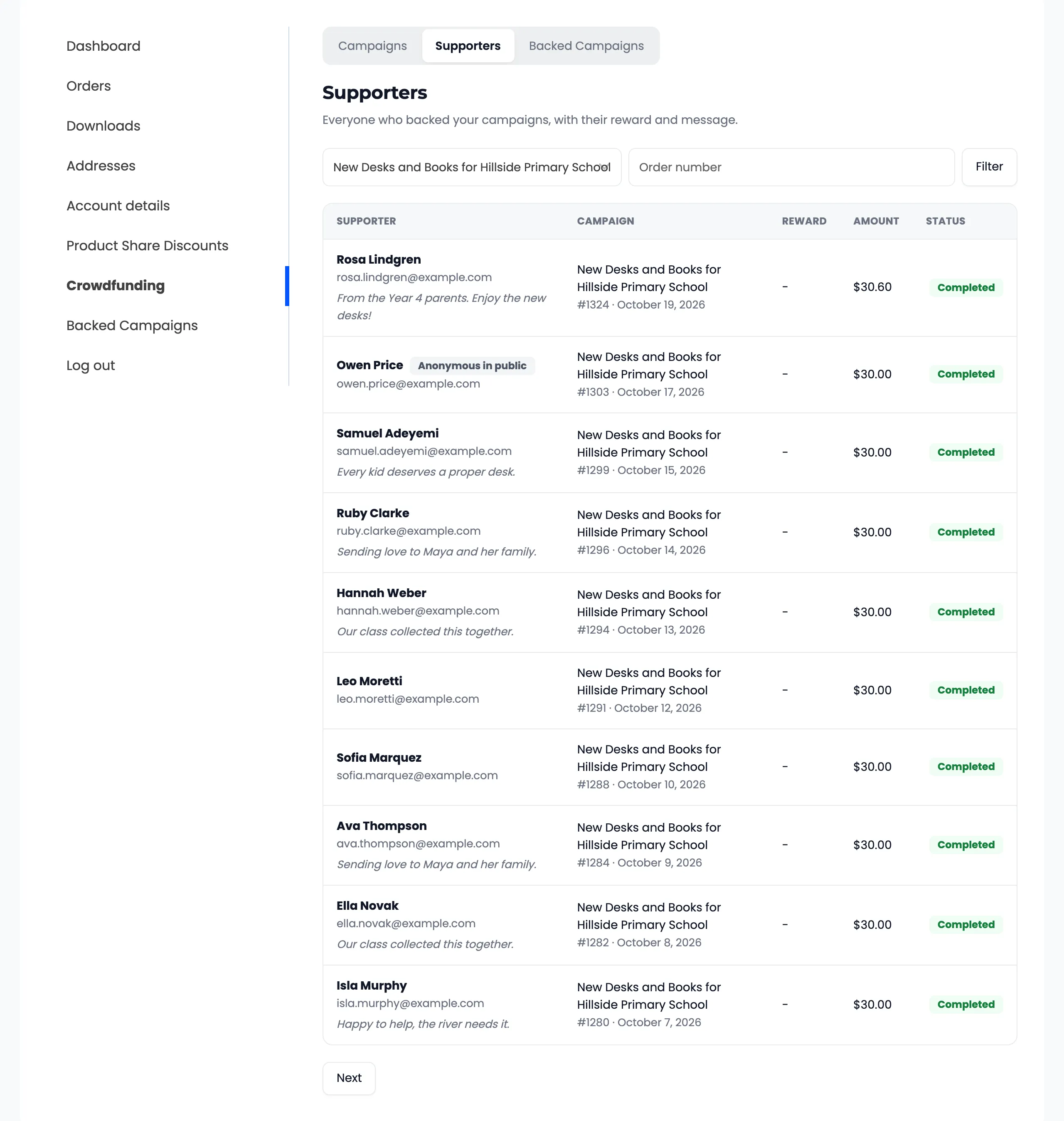Click order #1303 · October 17, 2026
1064x1121 pixels.
pyautogui.click(x=640, y=392)
